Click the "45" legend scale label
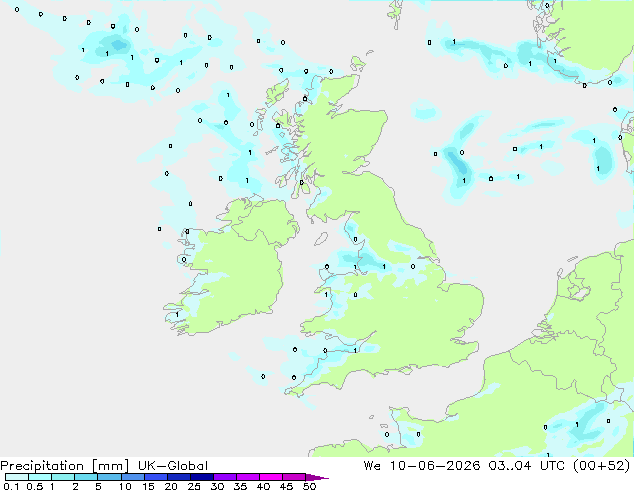 pos(286,486)
